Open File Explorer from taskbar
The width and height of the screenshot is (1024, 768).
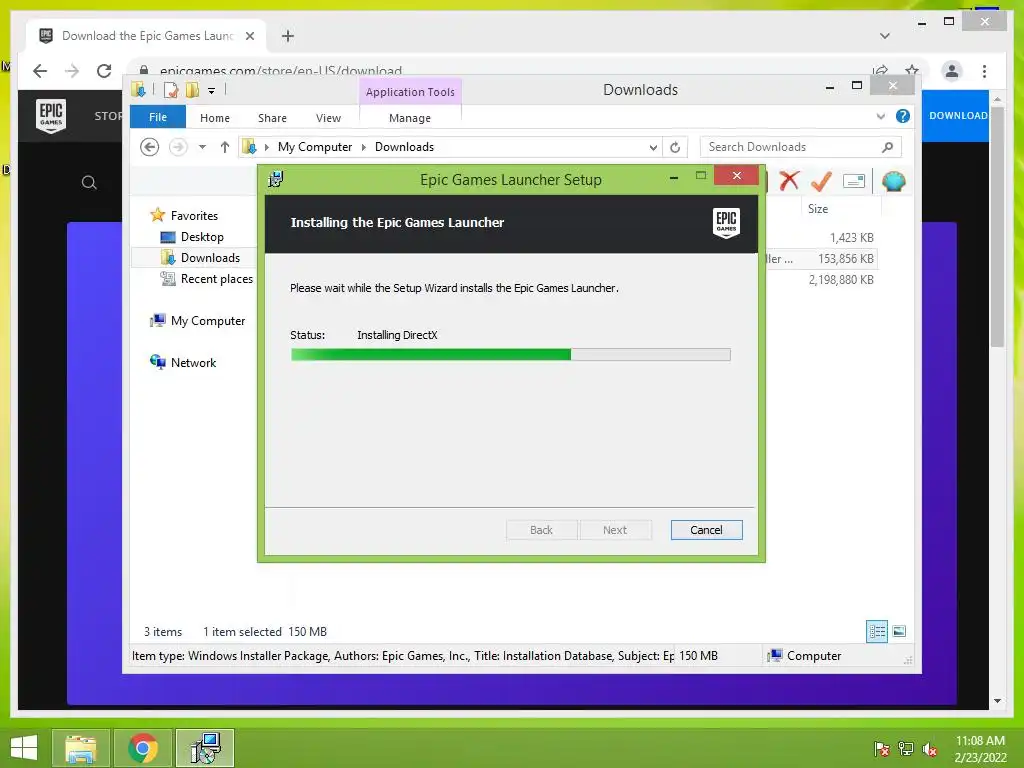(80, 748)
